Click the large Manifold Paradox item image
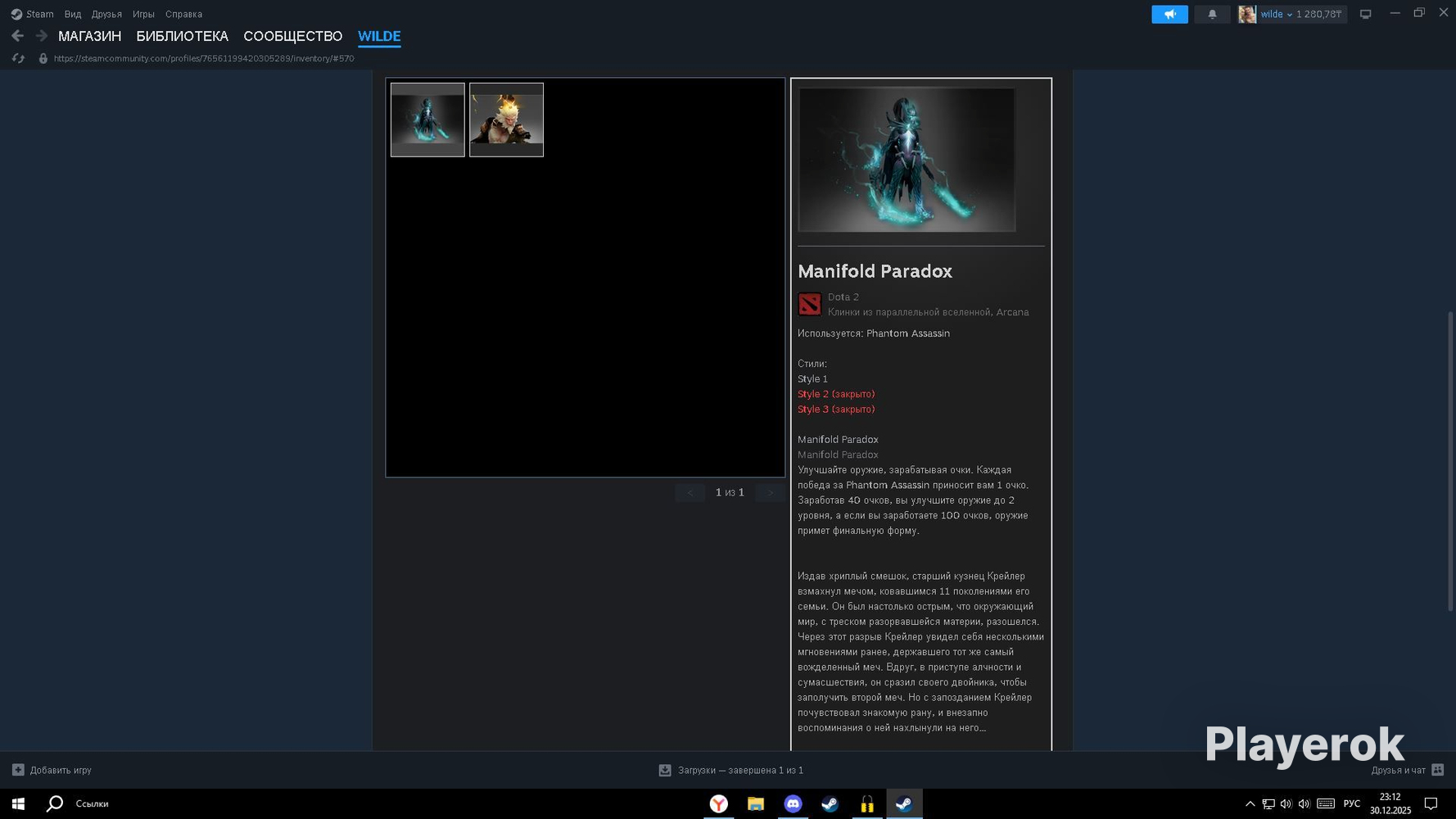The image size is (1456, 819). (907, 160)
